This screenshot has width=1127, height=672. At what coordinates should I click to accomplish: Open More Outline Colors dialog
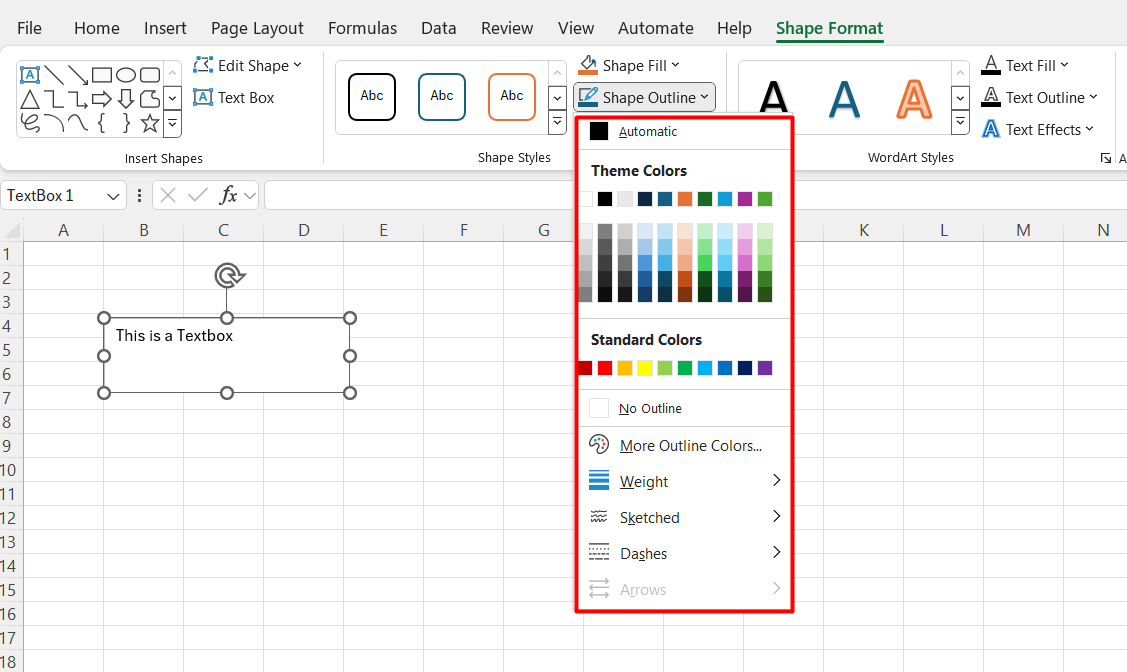click(x=684, y=445)
